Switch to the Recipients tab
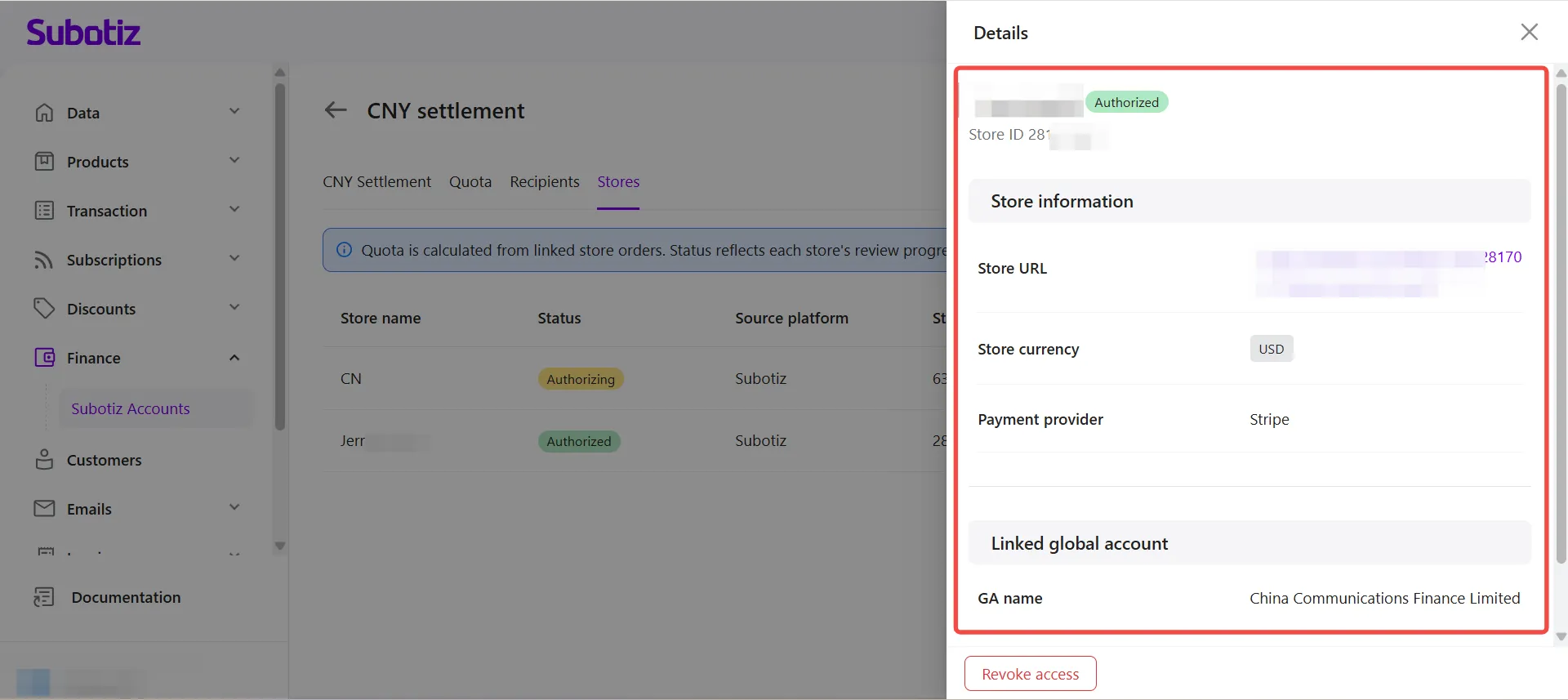1568x700 pixels. point(545,181)
